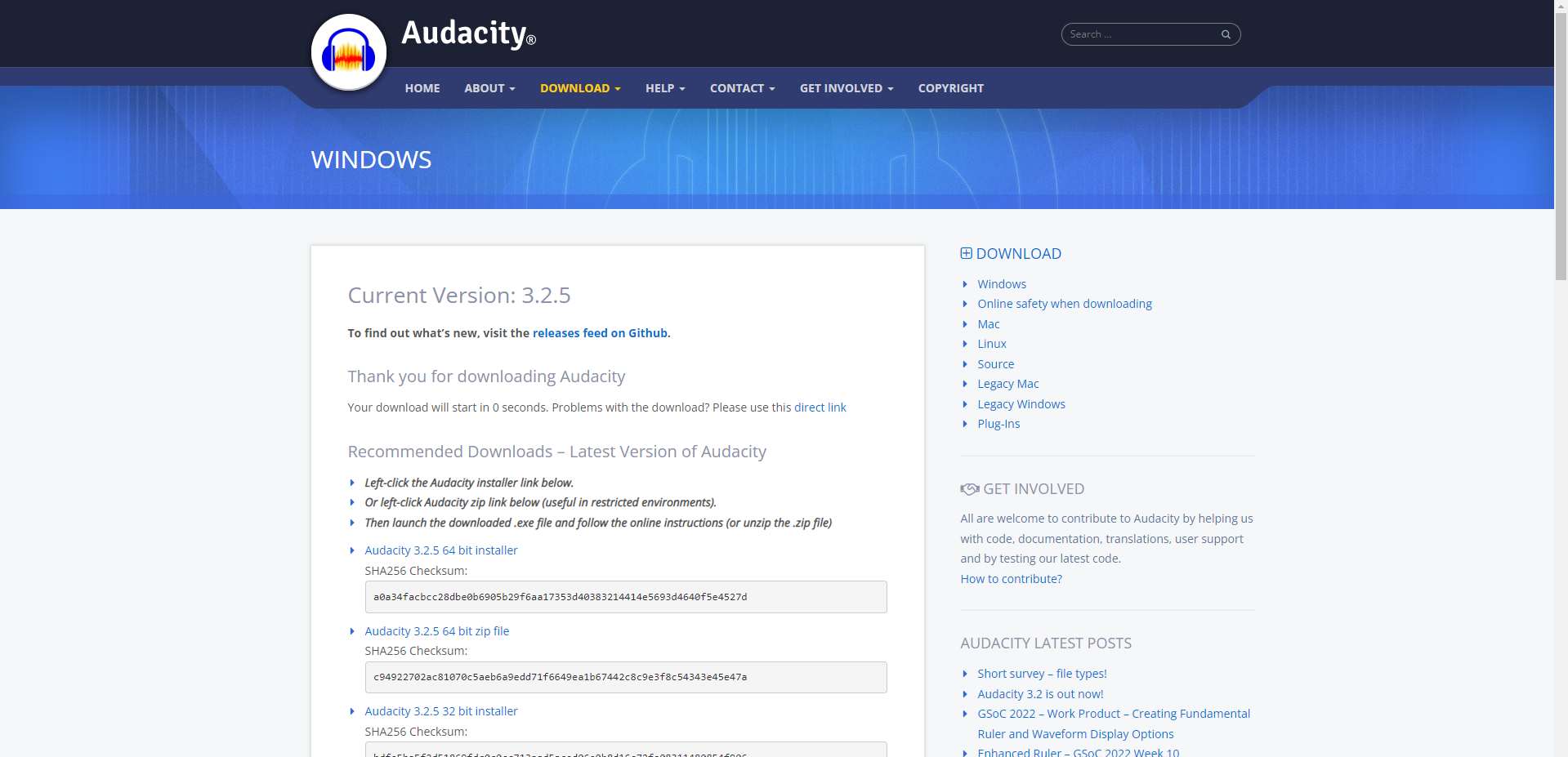Click the AUDACITY LATEST POSTS heading

point(1046,643)
